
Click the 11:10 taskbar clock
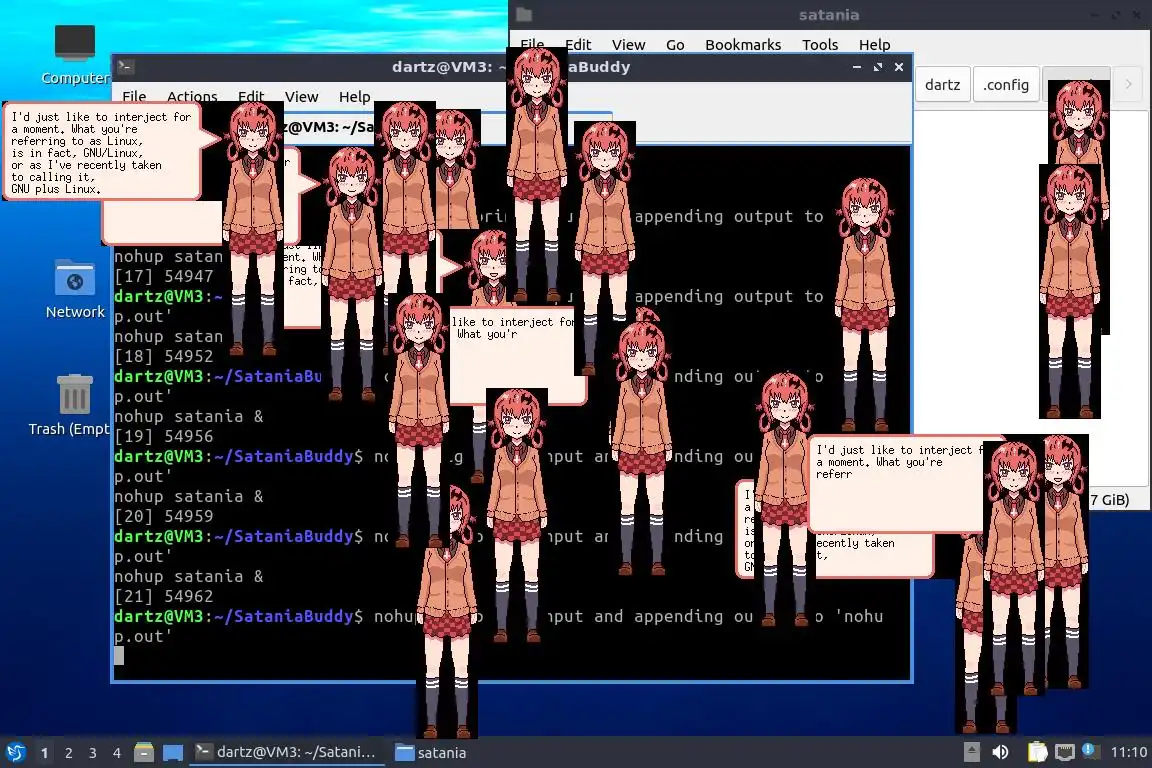point(1128,752)
